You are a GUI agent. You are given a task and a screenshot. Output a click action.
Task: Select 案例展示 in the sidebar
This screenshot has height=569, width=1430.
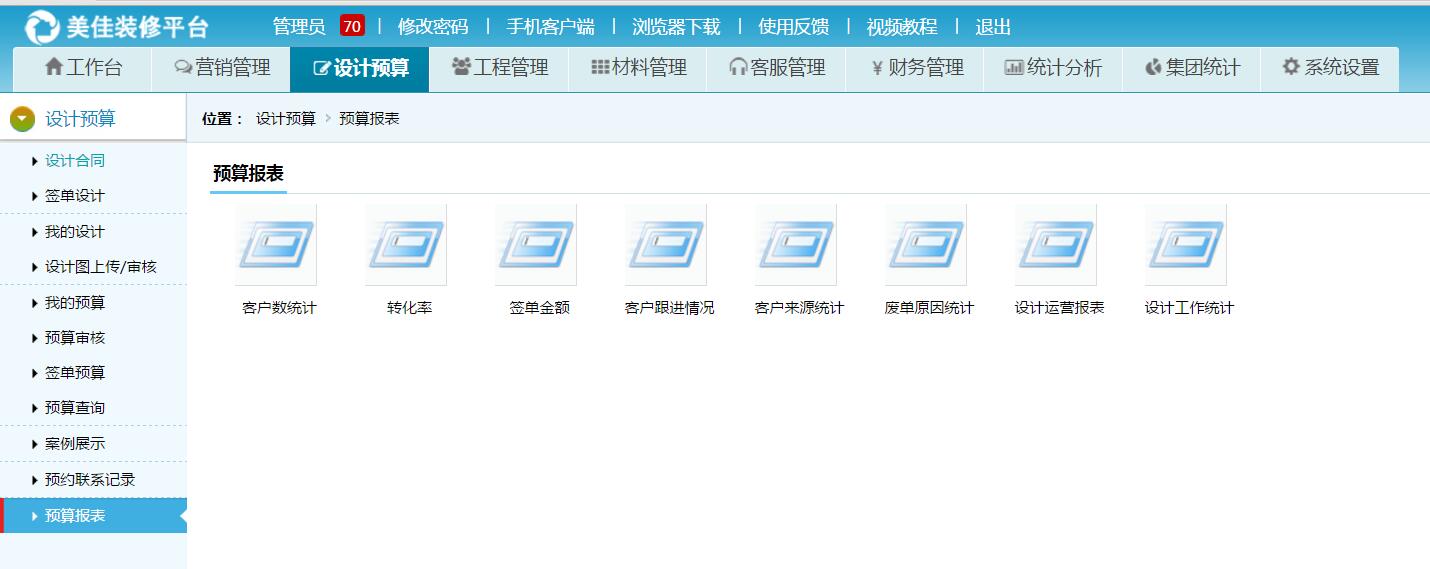[x=74, y=444]
